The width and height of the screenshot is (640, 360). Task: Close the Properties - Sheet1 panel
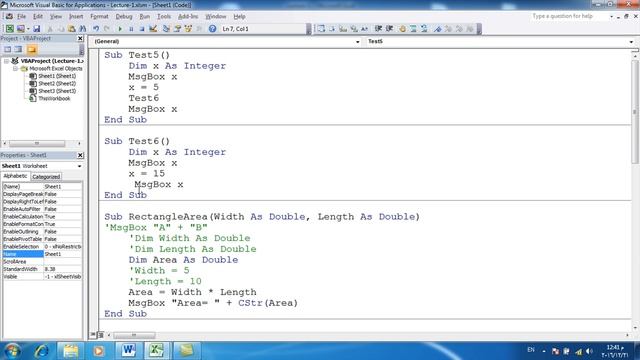coord(80,155)
